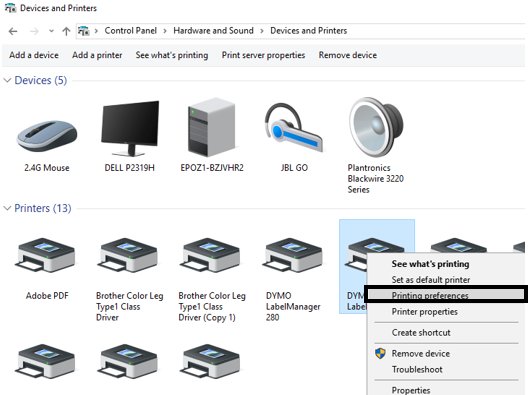The height and width of the screenshot is (395, 532).
Task: Go back with the back arrow
Action: pyautogui.click(x=13, y=32)
